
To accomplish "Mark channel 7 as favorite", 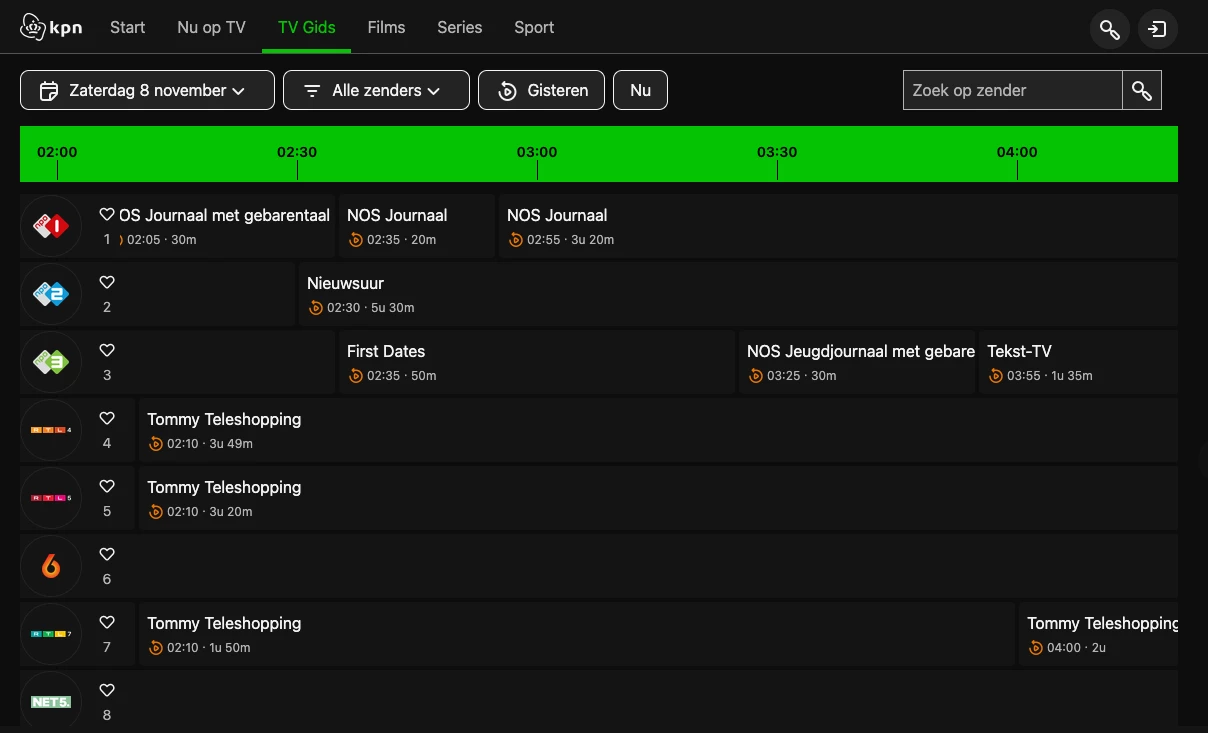I will click(x=107, y=623).
